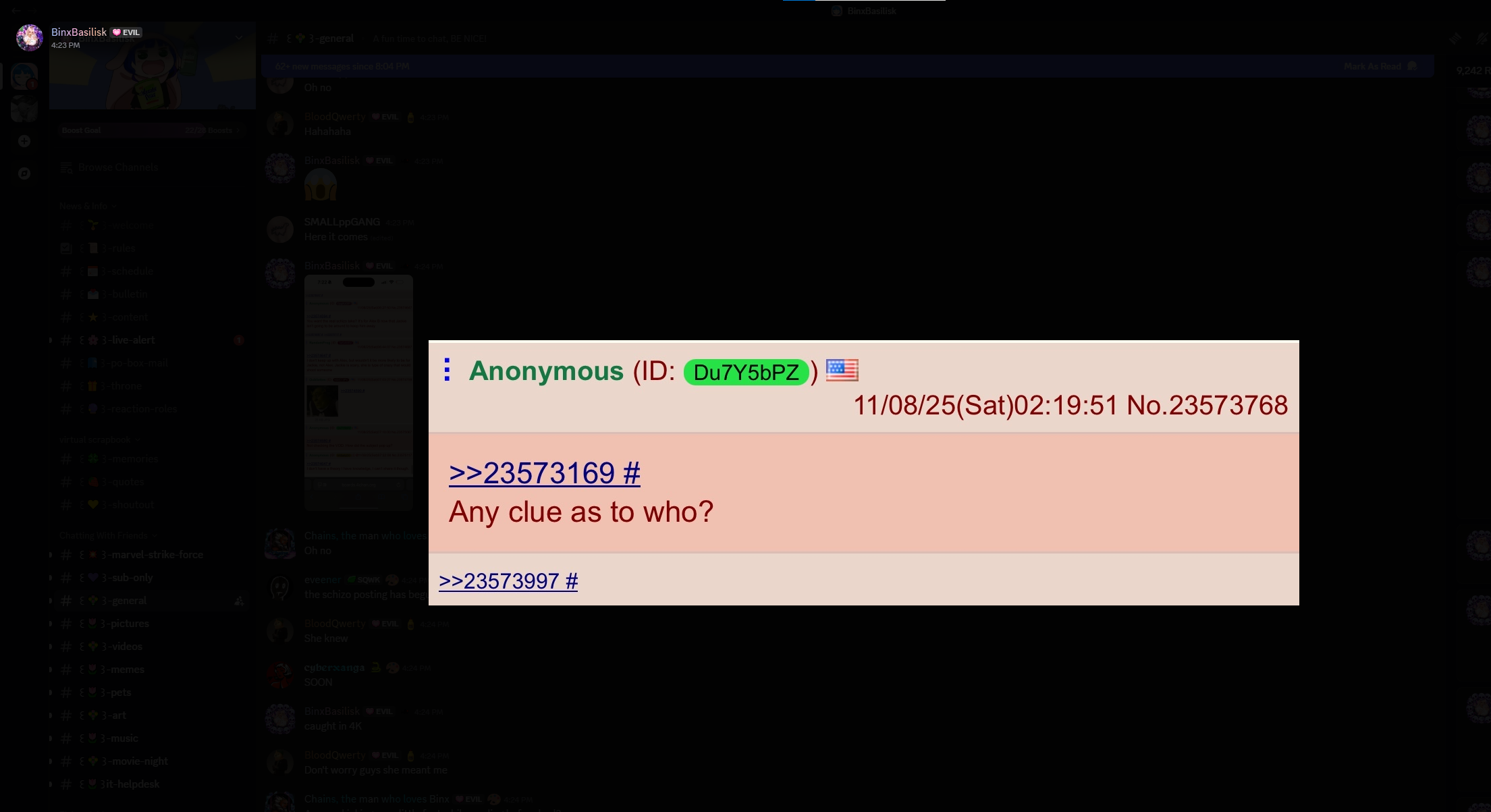Click the US flag icon in the post
The height and width of the screenshot is (812, 1491).
[842, 370]
